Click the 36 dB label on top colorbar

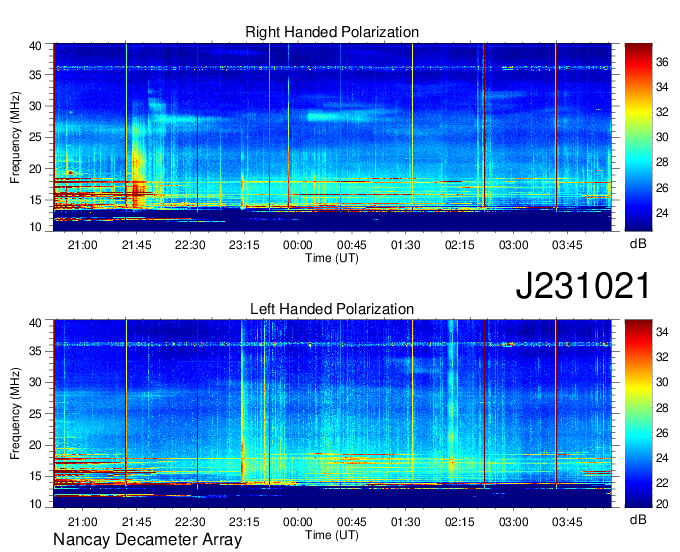tap(662, 62)
